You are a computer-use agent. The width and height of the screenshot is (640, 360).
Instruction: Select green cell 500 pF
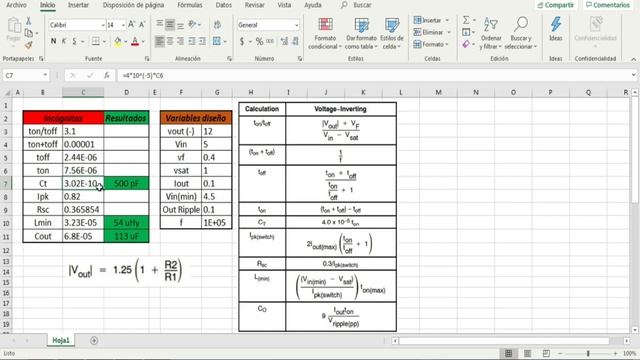click(127, 184)
